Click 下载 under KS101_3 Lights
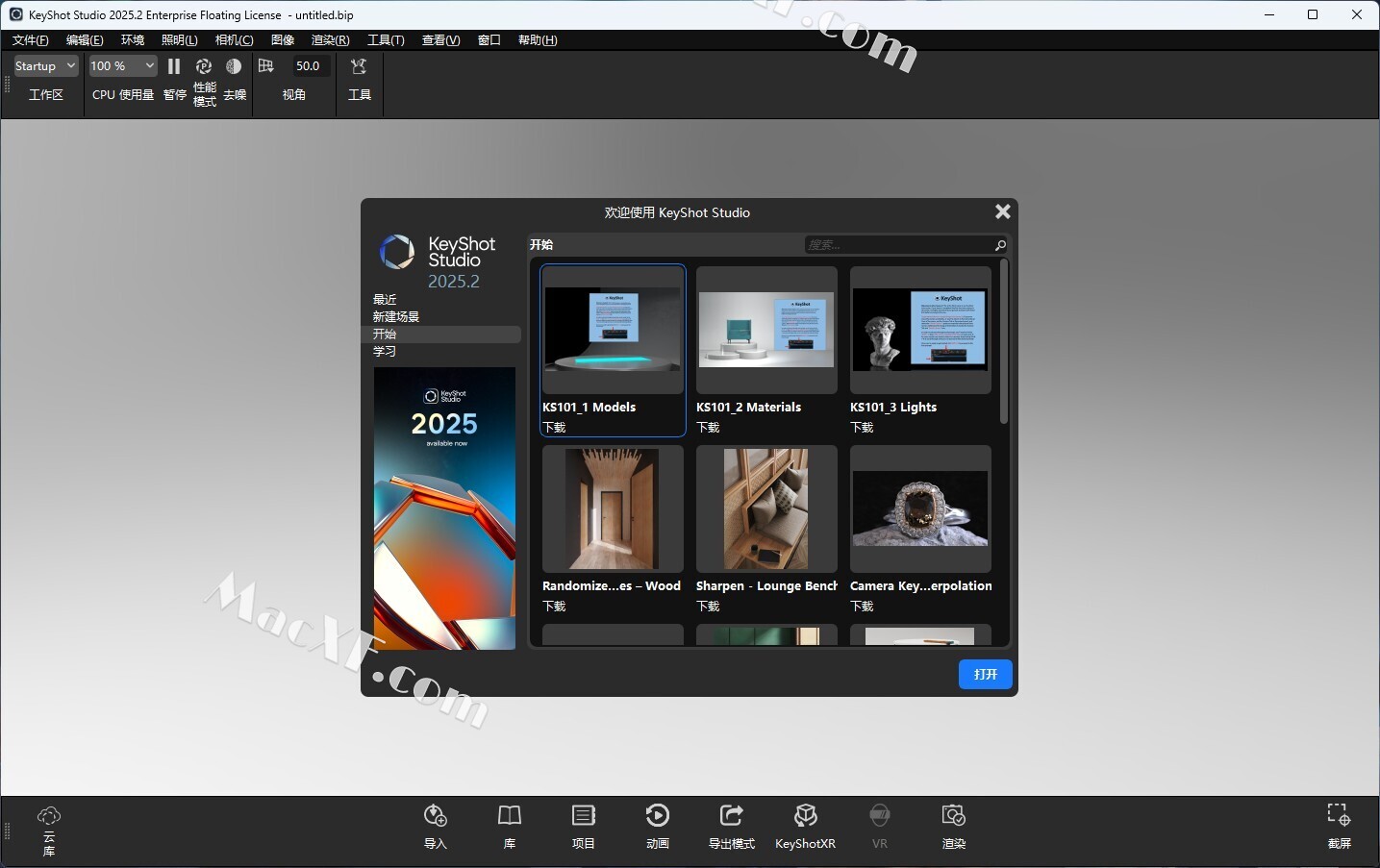Screen dimensions: 1380x868 862,428
